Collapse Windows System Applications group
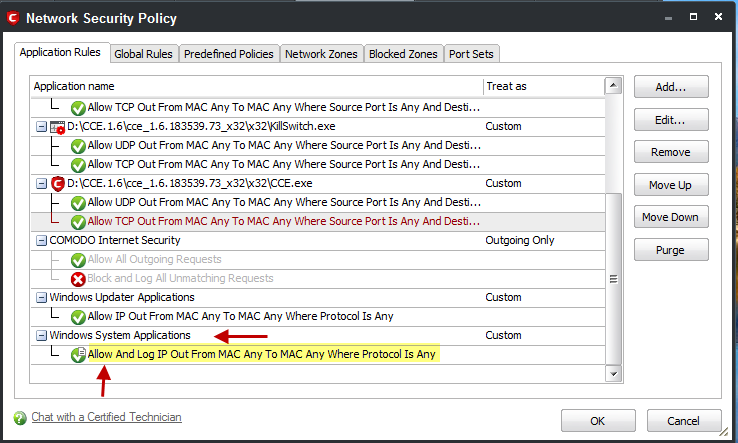Image resolution: width=738 pixels, height=443 pixels. point(41,335)
